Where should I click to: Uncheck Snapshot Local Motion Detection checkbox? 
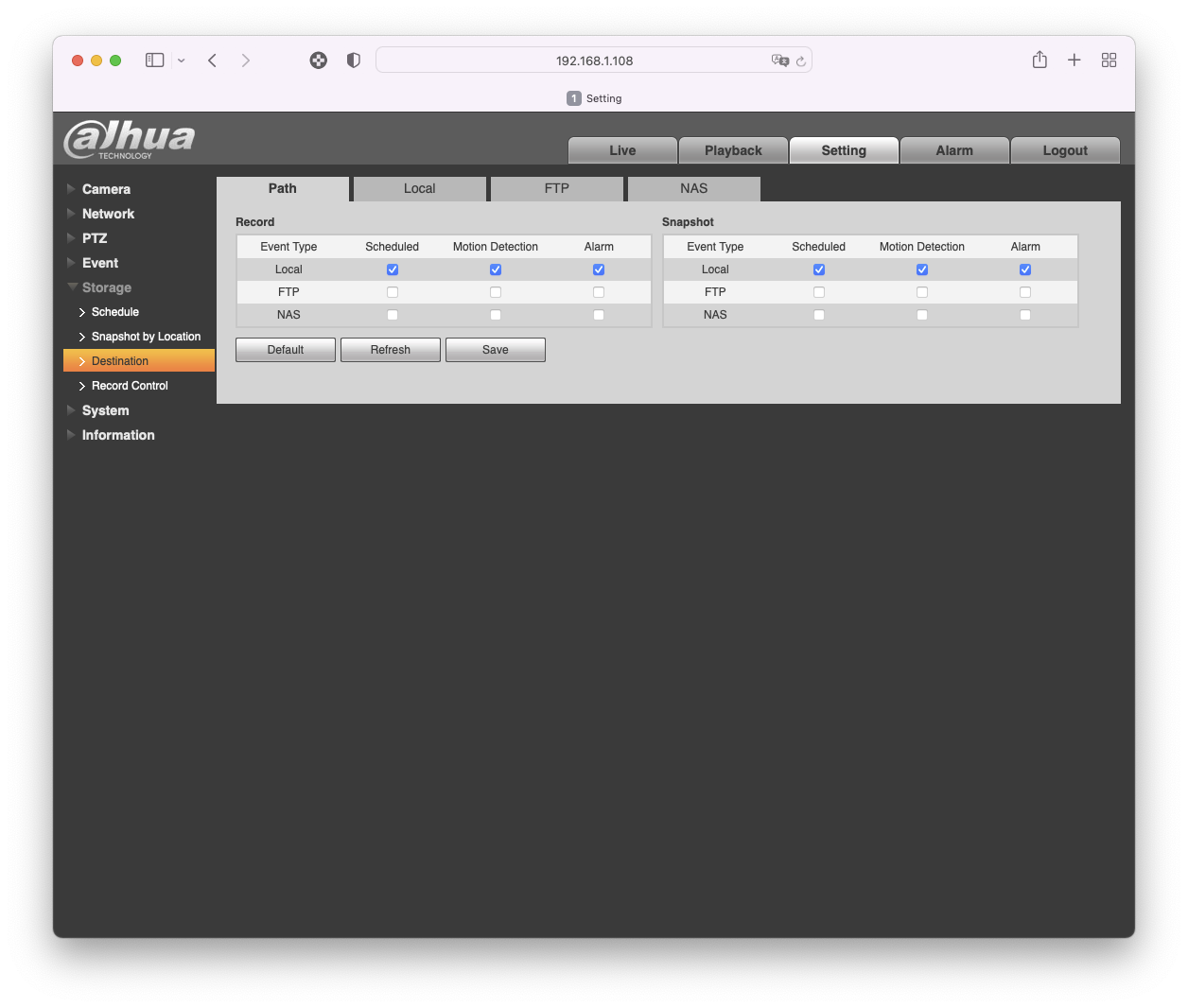pos(922,269)
